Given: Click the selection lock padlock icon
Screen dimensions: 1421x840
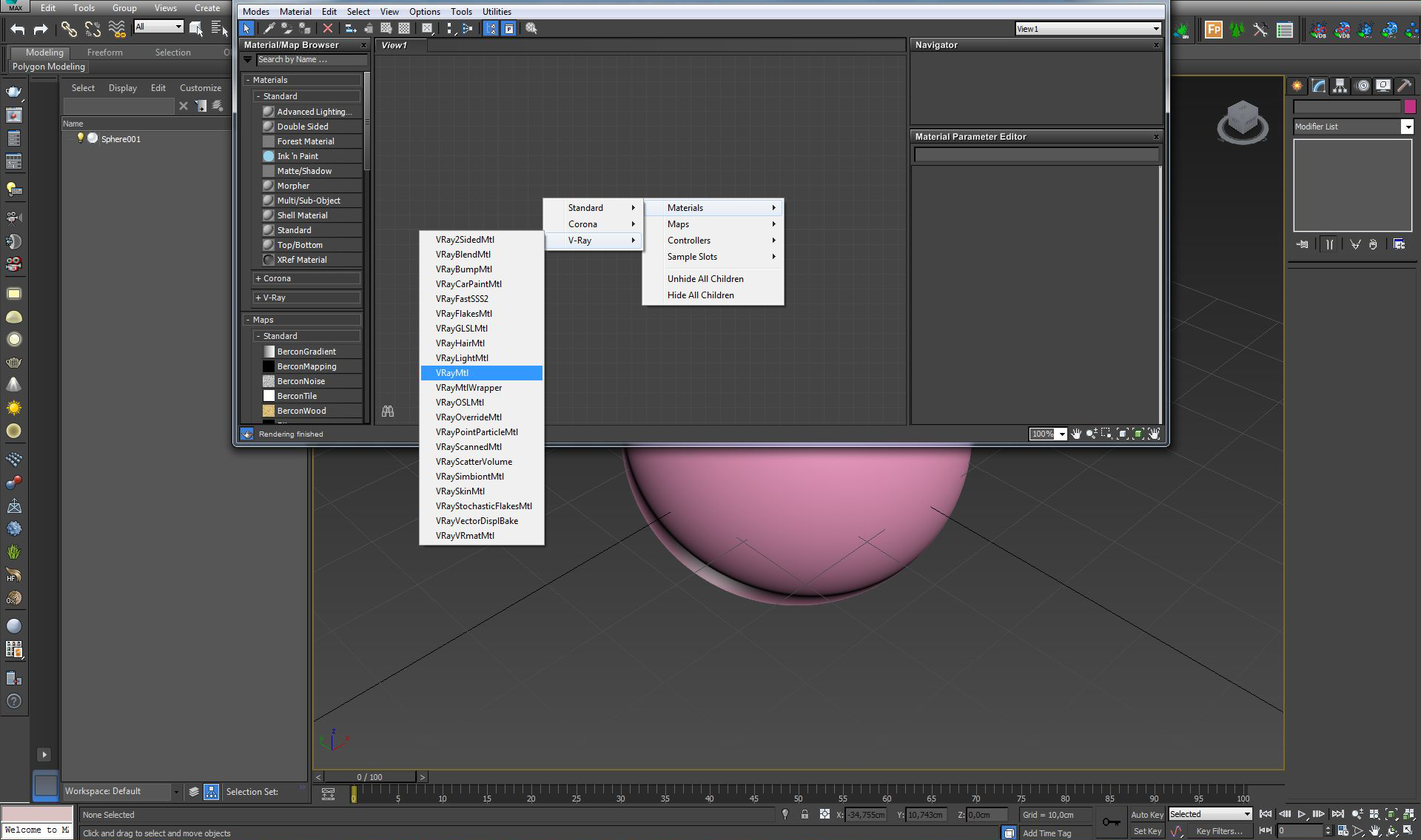Looking at the screenshot, I should click(x=804, y=814).
